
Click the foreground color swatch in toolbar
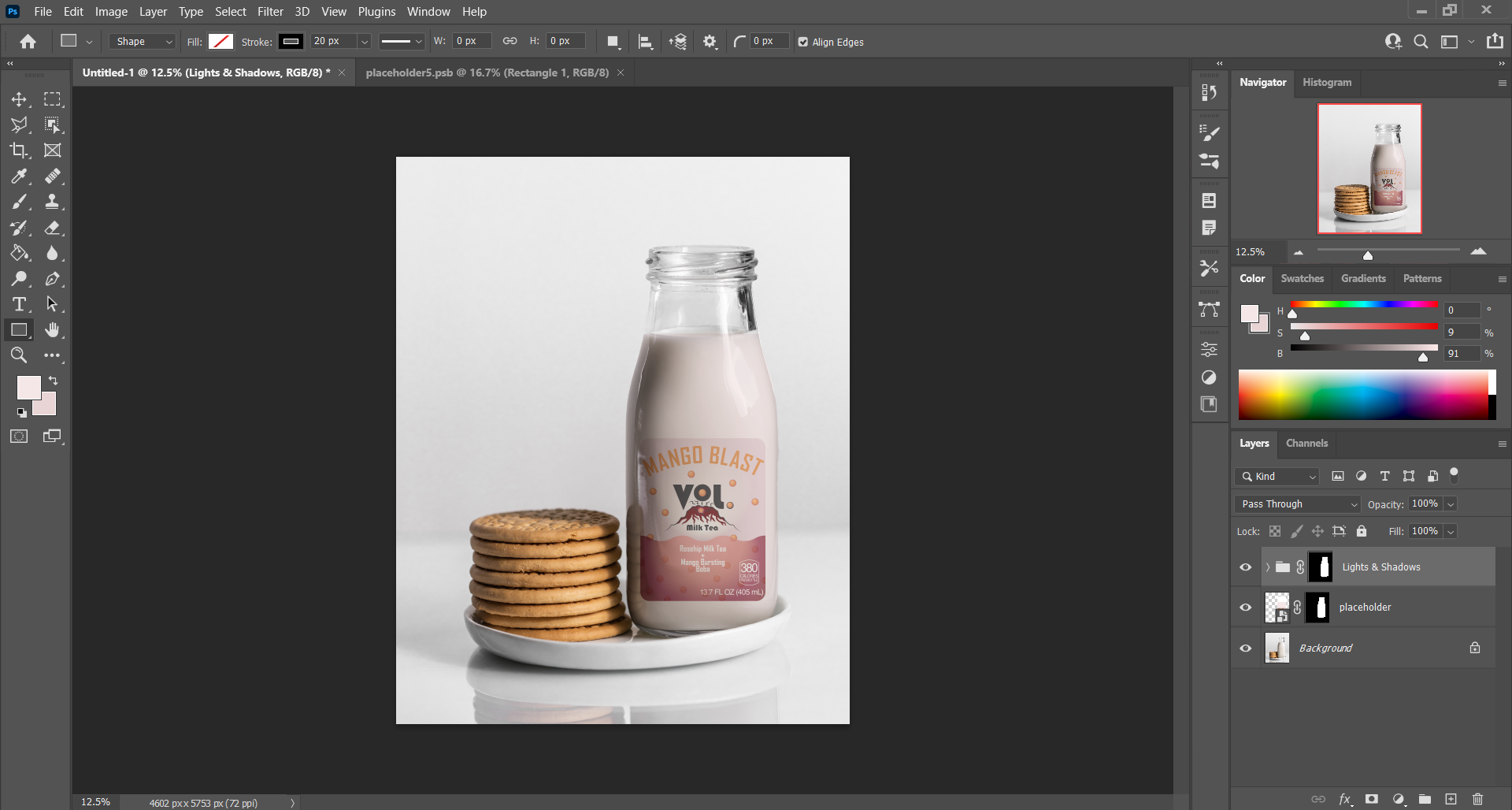(29, 388)
